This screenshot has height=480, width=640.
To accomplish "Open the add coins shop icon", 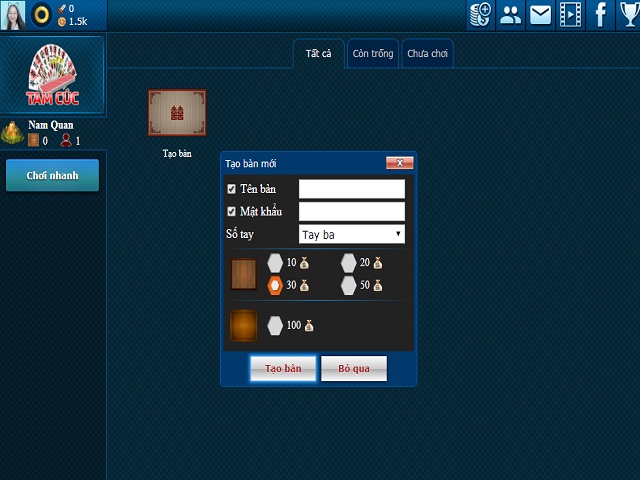I will pos(480,14).
